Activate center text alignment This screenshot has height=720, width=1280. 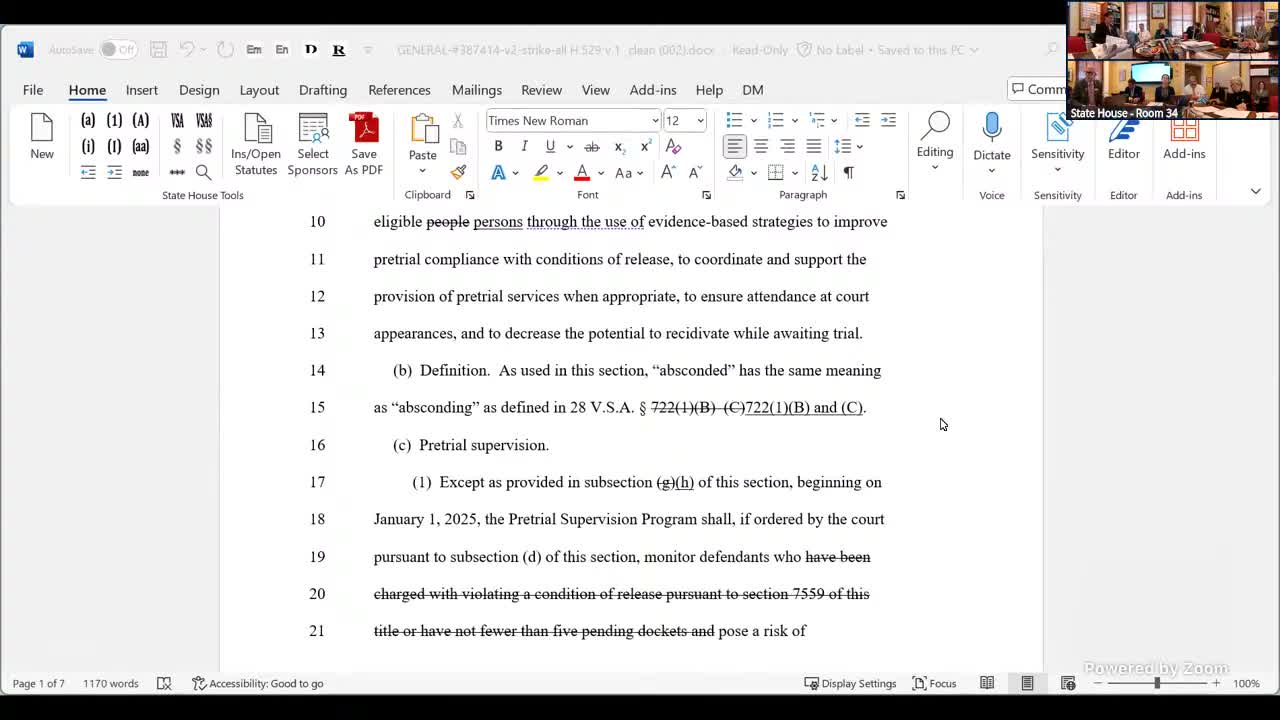(x=761, y=146)
